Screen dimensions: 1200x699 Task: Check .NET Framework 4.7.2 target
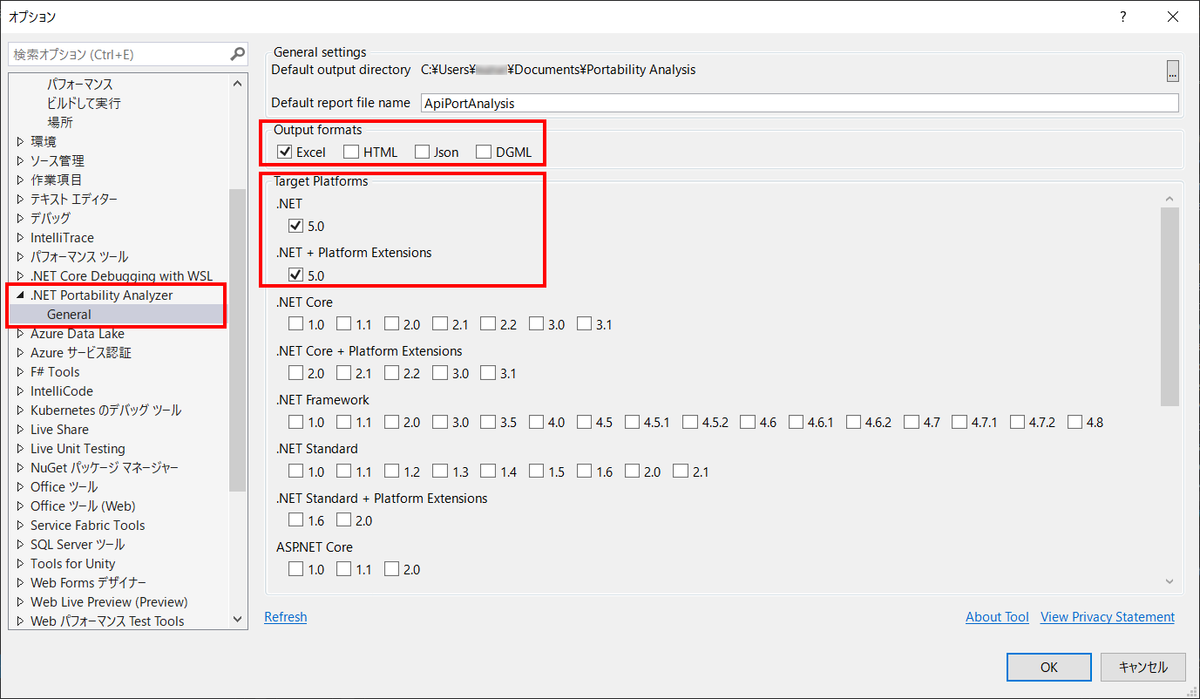(1017, 422)
